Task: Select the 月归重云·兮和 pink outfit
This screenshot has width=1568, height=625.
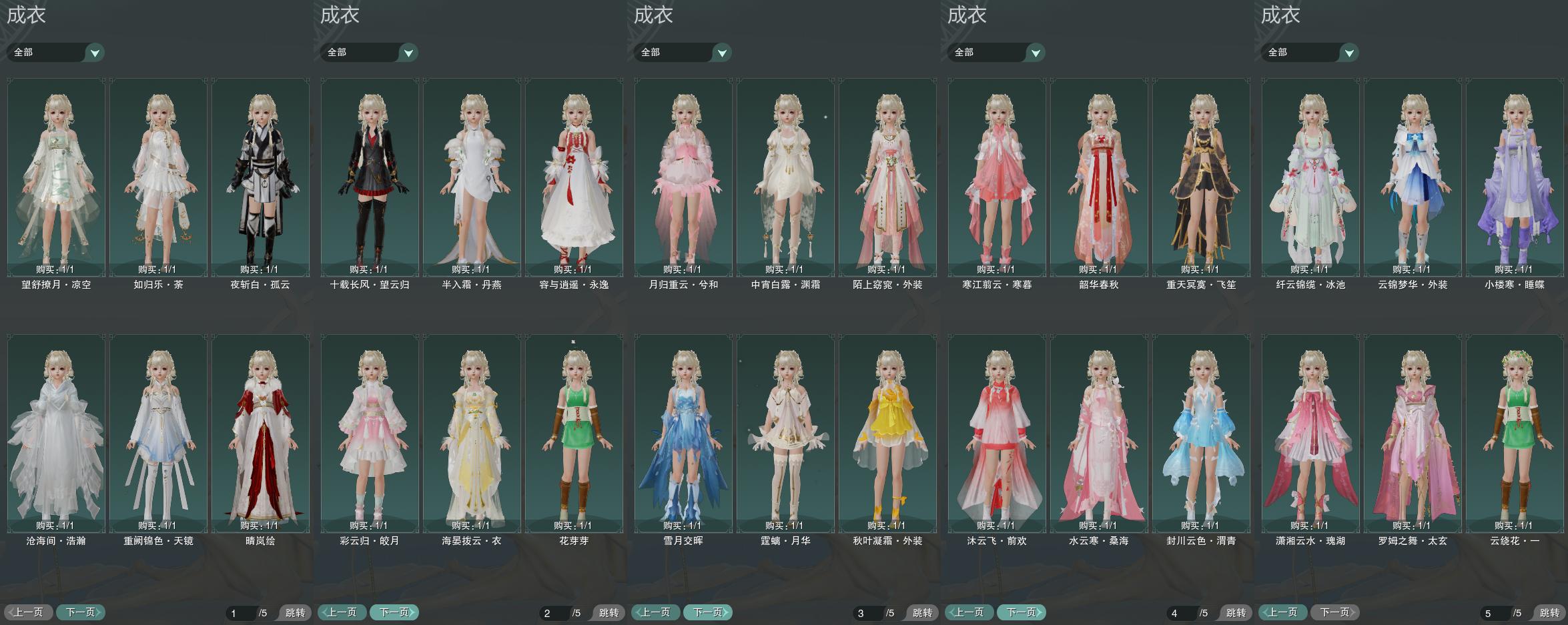Action: (684, 177)
